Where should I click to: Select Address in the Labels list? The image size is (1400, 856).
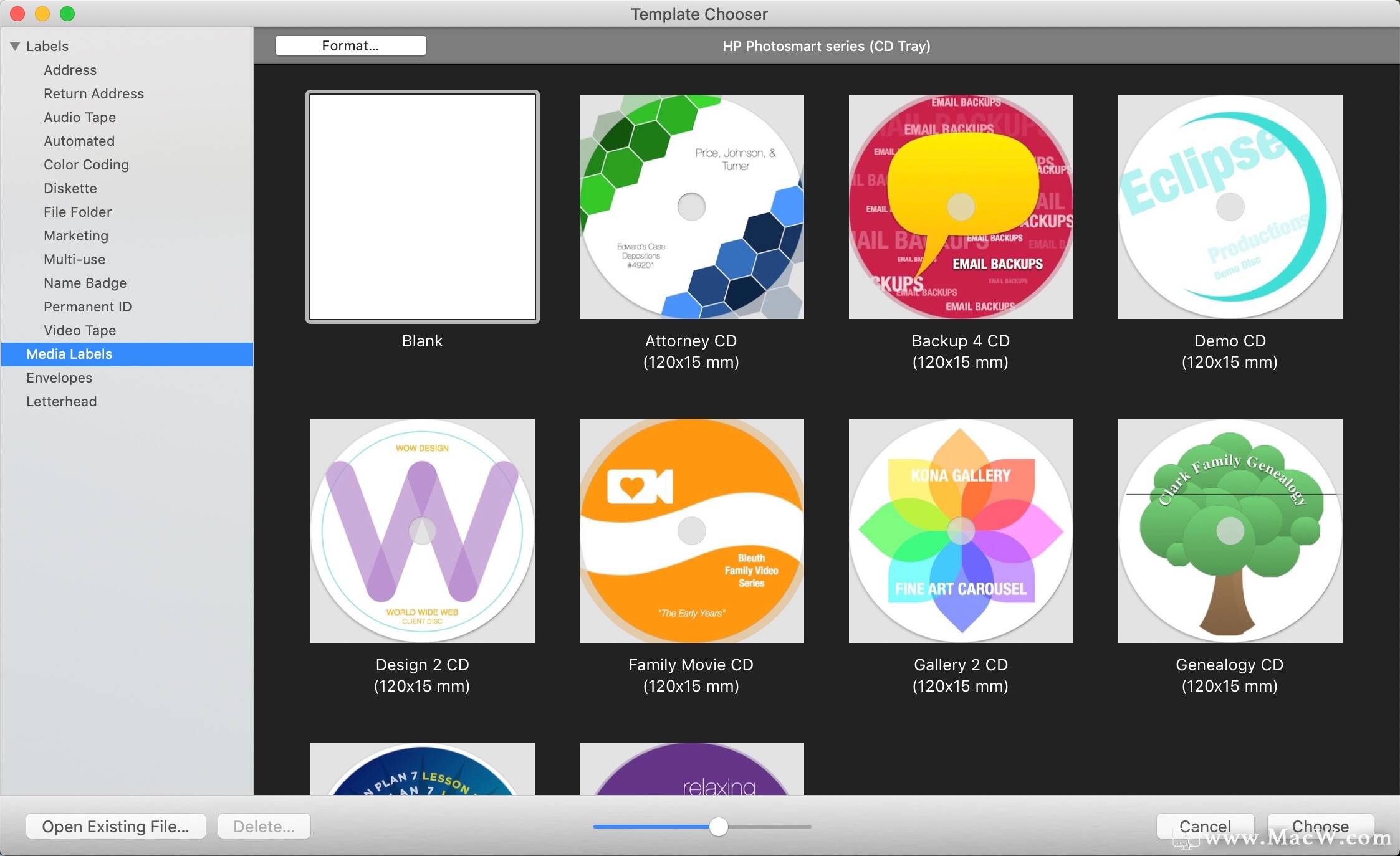70,70
